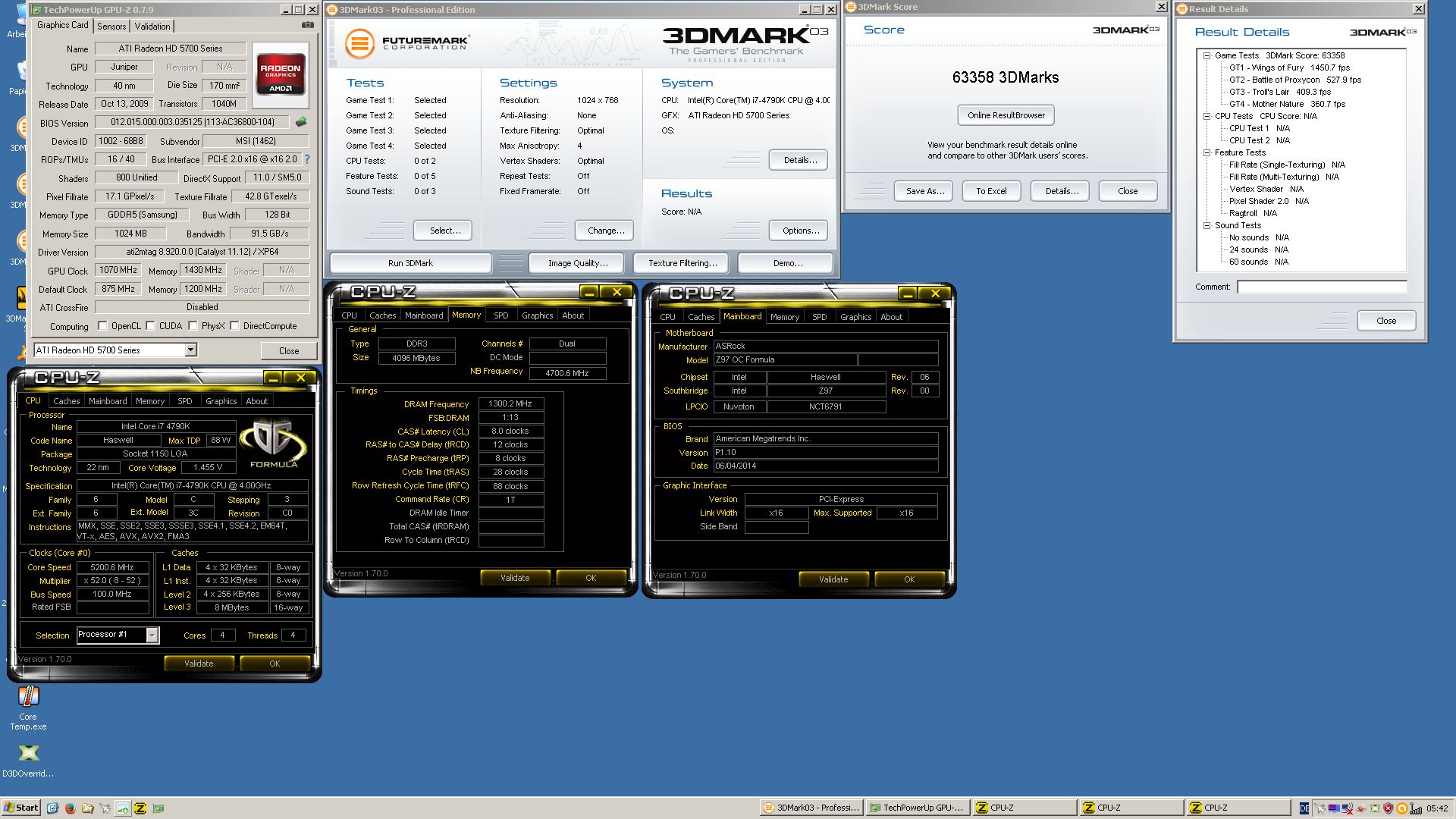The image size is (1456, 819).
Task: Click the arrow pointer quick launch icon
Action: (105, 808)
